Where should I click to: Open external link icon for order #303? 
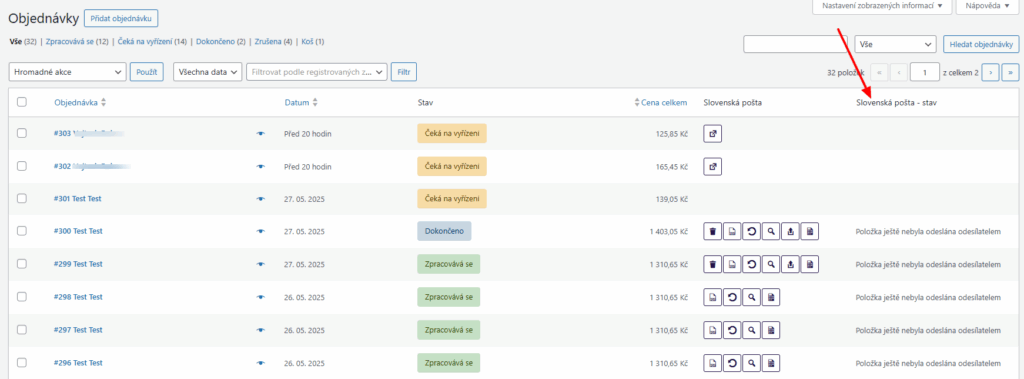tap(712, 133)
